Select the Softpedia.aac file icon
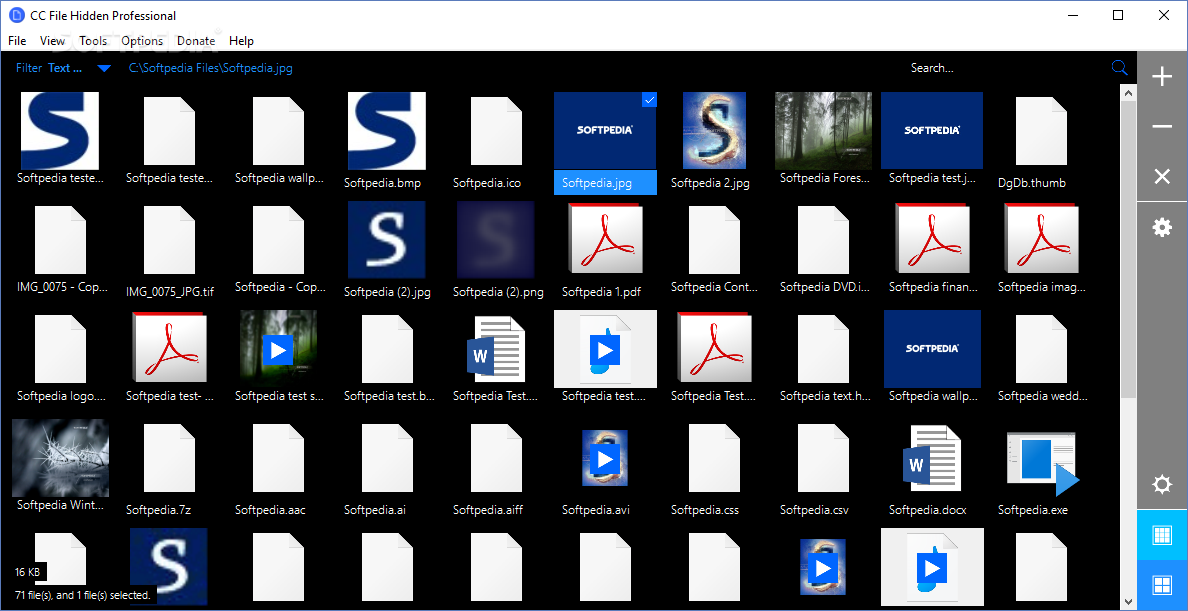Screen dimensions: 1188x611 click(x=278, y=459)
